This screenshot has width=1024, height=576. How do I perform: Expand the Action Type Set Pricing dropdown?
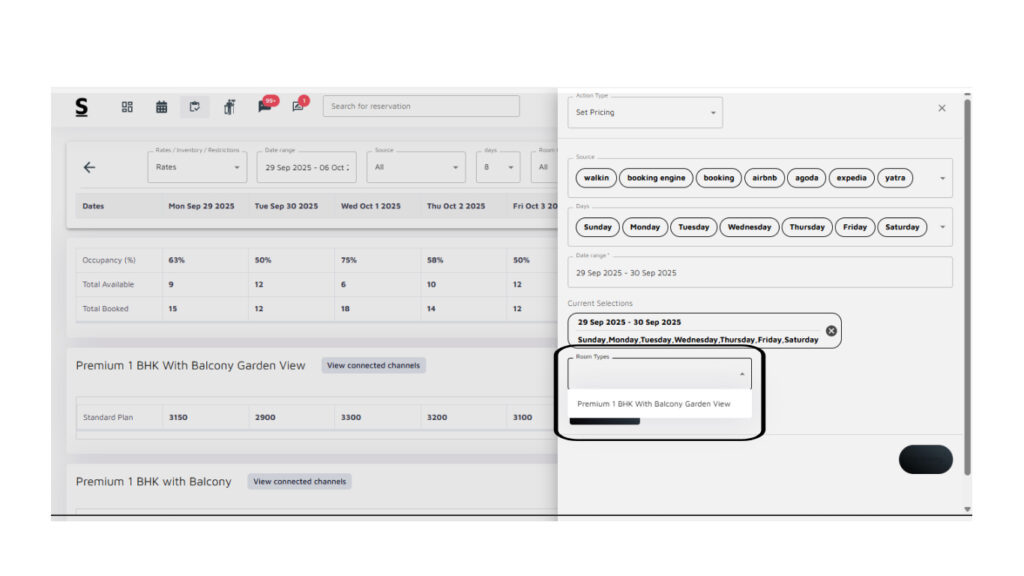click(713, 113)
